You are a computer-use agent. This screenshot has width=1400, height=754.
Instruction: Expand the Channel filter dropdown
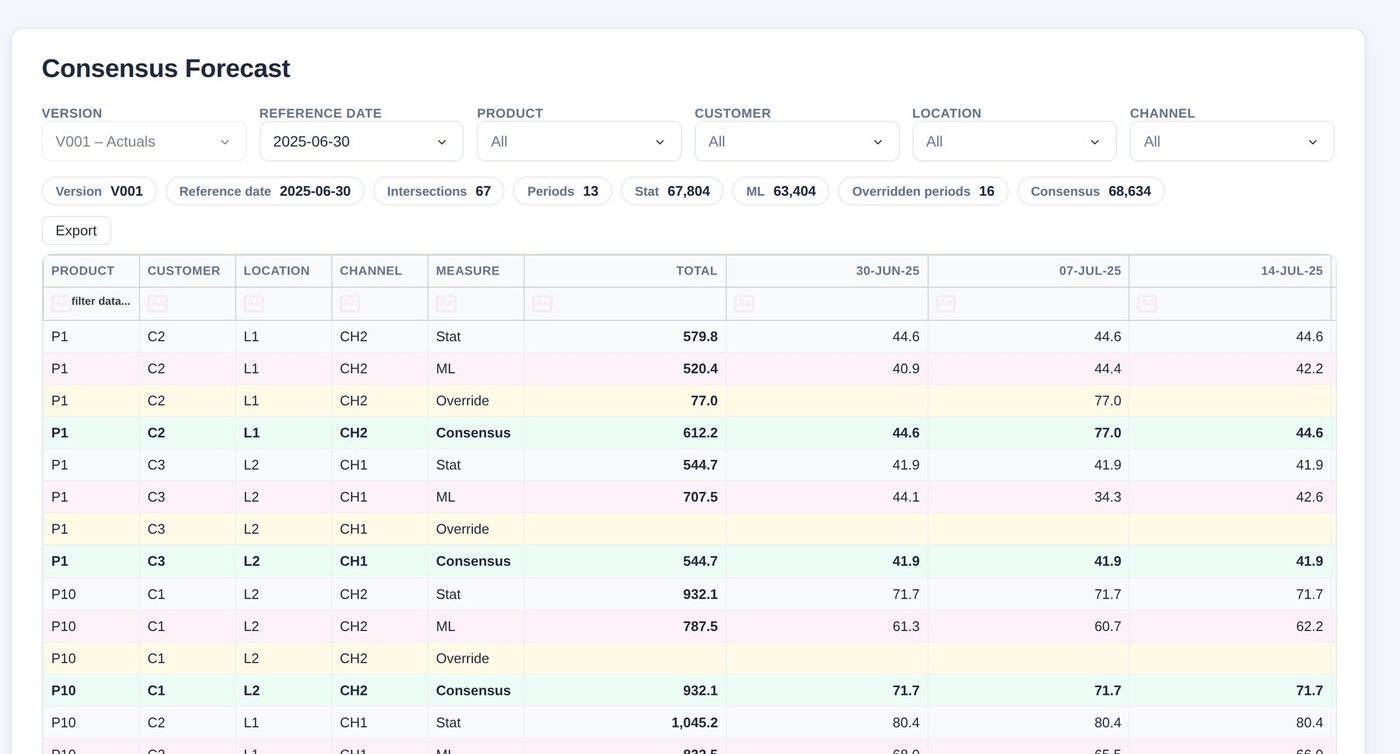(x=1232, y=141)
